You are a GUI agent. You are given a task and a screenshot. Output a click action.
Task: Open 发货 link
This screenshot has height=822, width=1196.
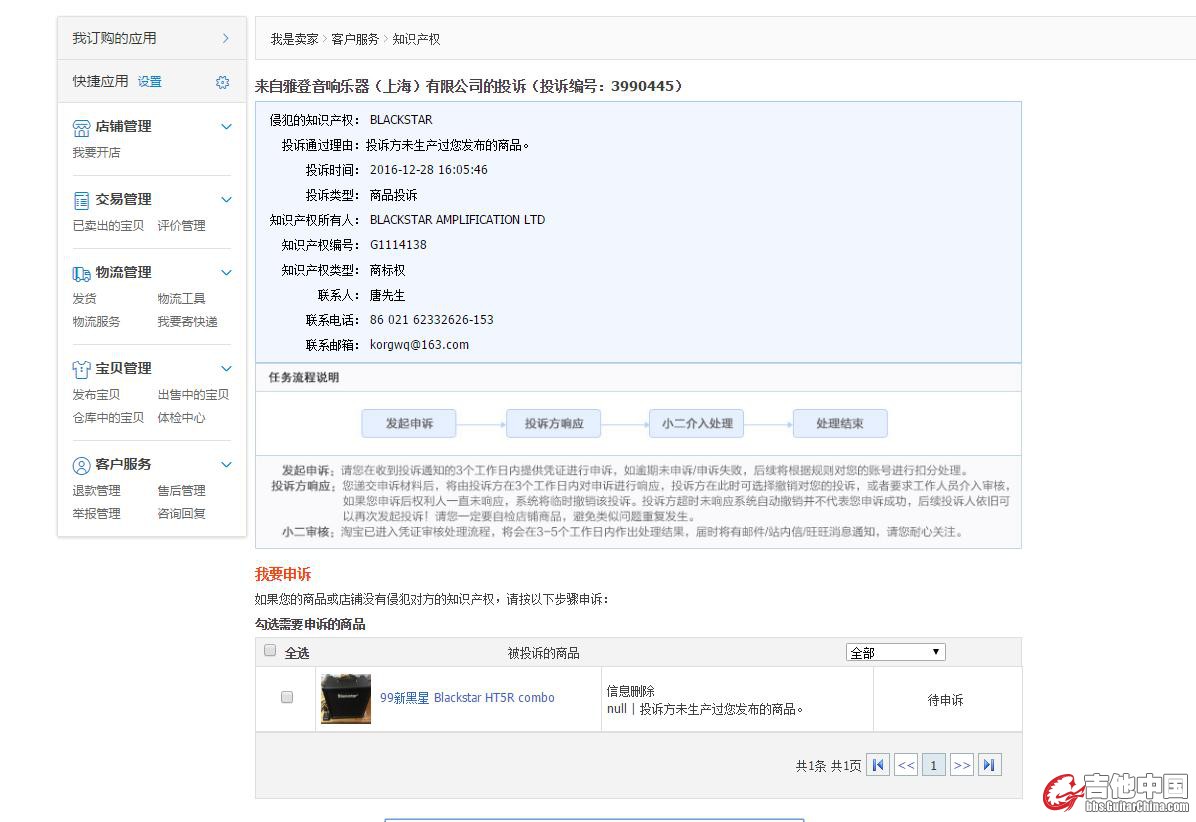[84, 298]
